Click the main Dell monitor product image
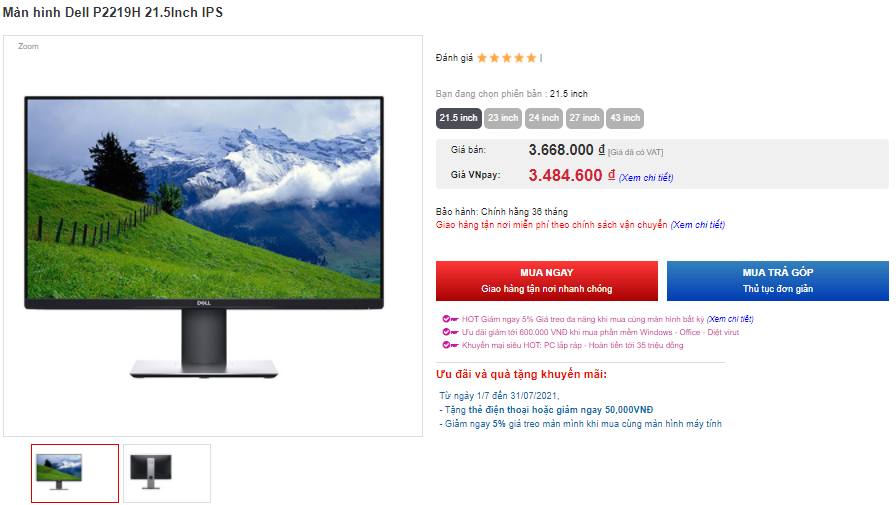 204,237
